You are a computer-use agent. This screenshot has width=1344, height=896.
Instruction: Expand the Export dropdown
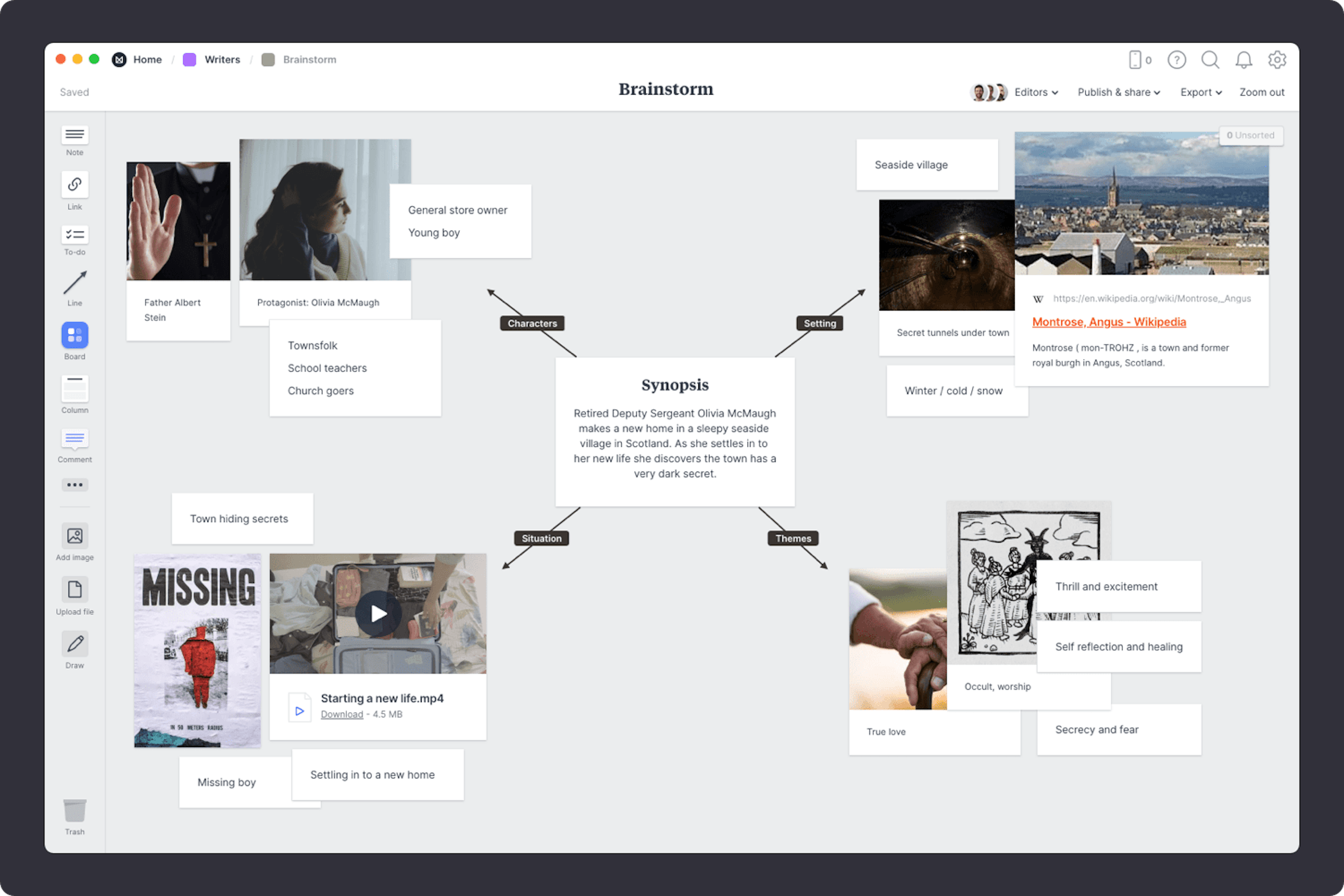click(x=1200, y=92)
